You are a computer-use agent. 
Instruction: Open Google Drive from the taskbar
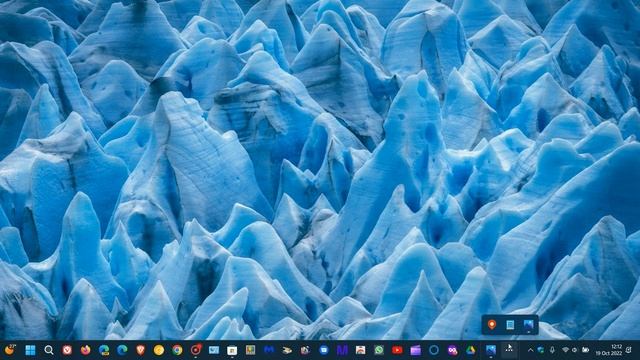(x=471, y=350)
